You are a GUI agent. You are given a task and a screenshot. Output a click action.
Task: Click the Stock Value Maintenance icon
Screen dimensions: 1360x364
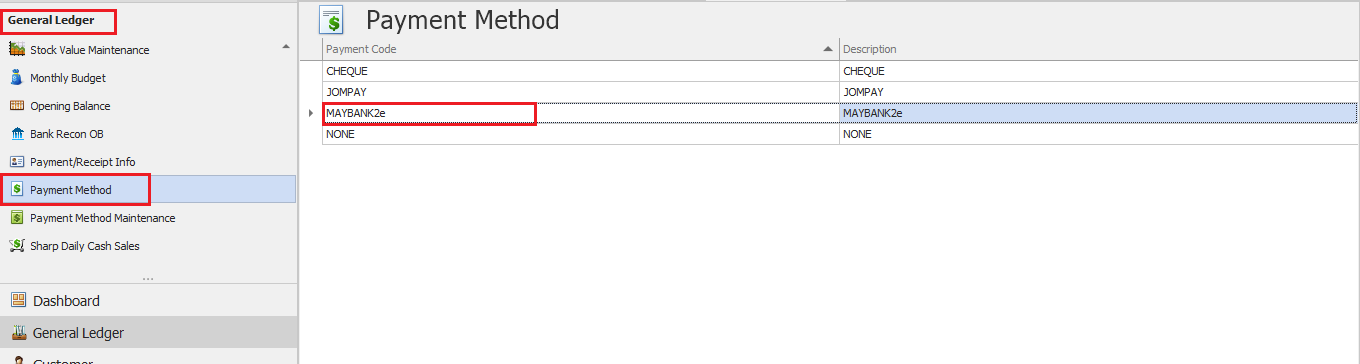tap(17, 50)
